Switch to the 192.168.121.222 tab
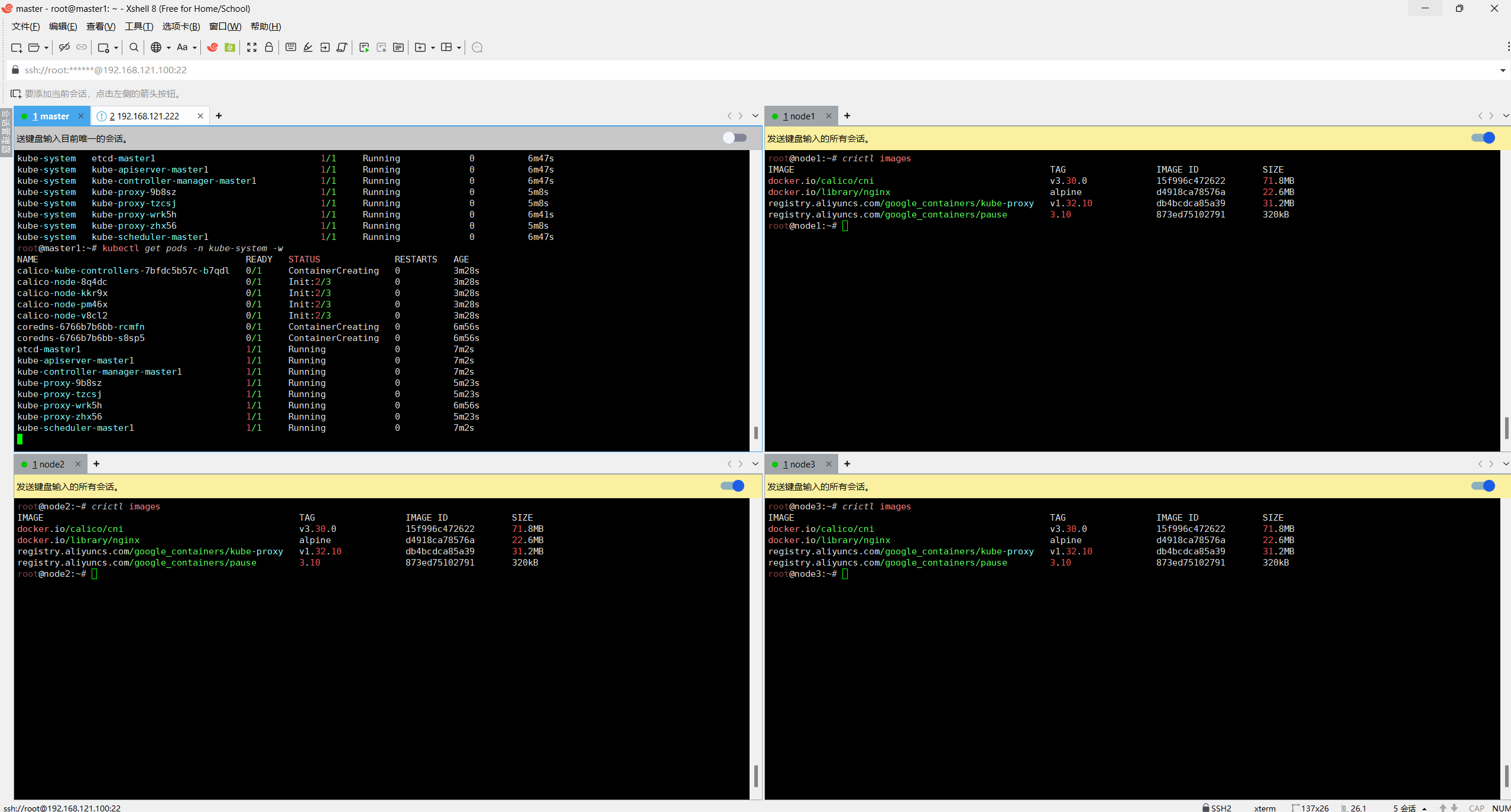 click(148, 116)
